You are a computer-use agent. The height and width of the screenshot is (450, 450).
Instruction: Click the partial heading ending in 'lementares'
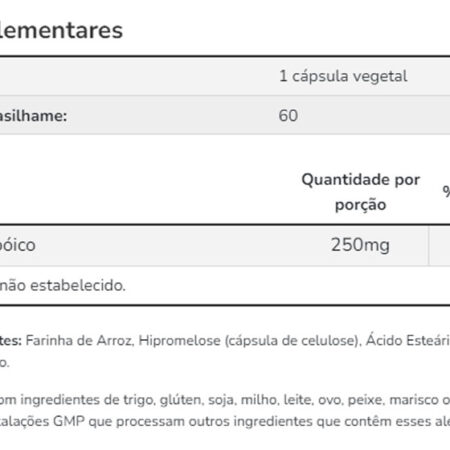(x=61, y=30)
